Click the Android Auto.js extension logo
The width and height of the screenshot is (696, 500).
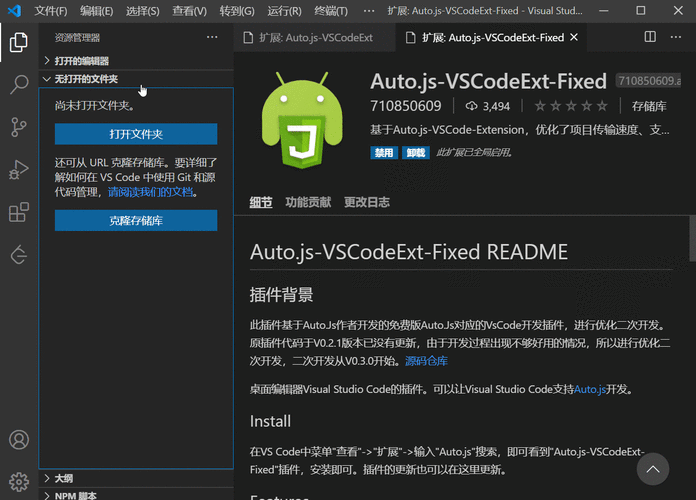[x=302, y=120]
